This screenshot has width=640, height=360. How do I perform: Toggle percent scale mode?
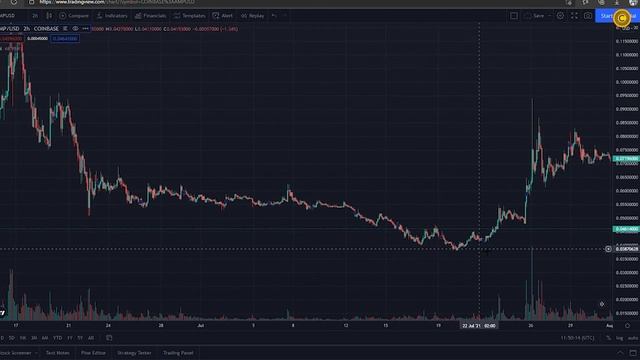click(x=609, y=338)
